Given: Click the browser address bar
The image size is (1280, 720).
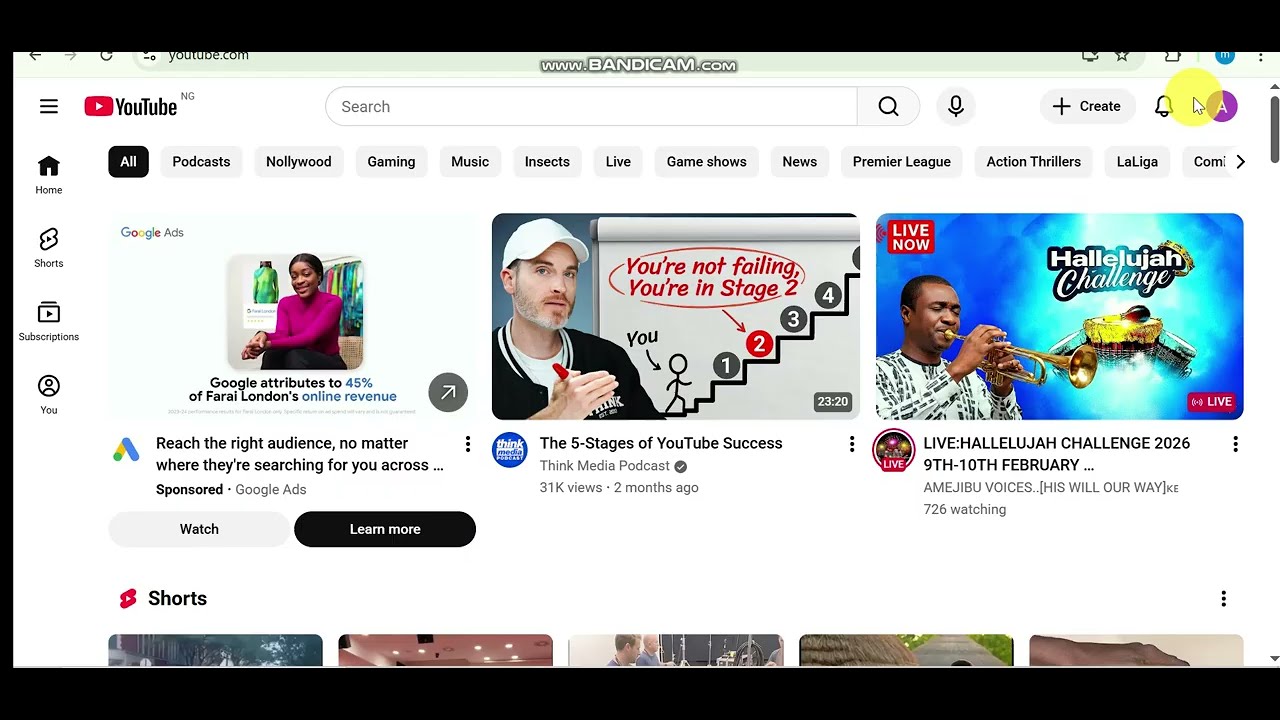Looking at the screenshot, I should [610, 55].
